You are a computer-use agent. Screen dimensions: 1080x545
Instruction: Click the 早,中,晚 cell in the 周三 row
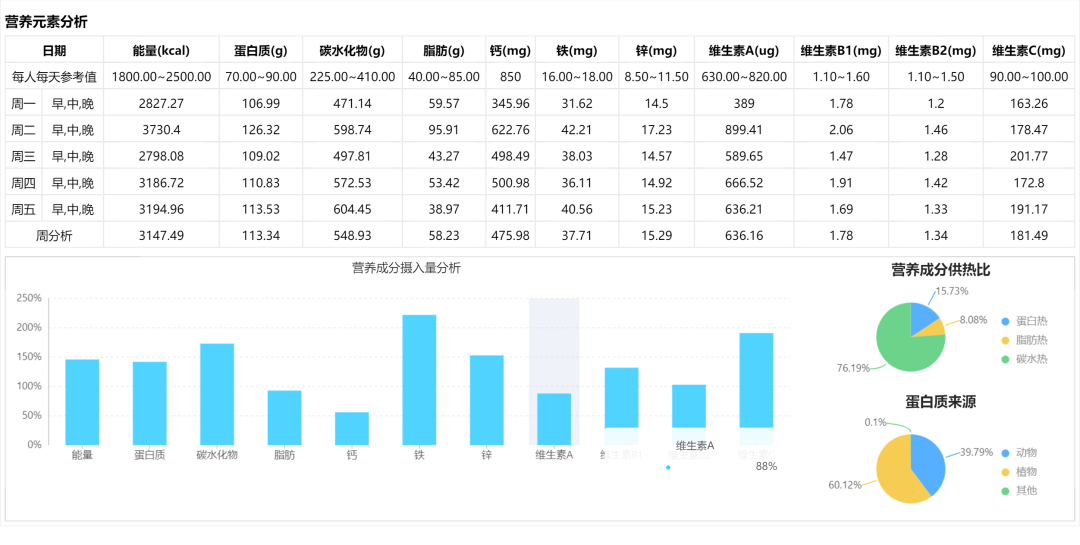(x=73, y=156)
